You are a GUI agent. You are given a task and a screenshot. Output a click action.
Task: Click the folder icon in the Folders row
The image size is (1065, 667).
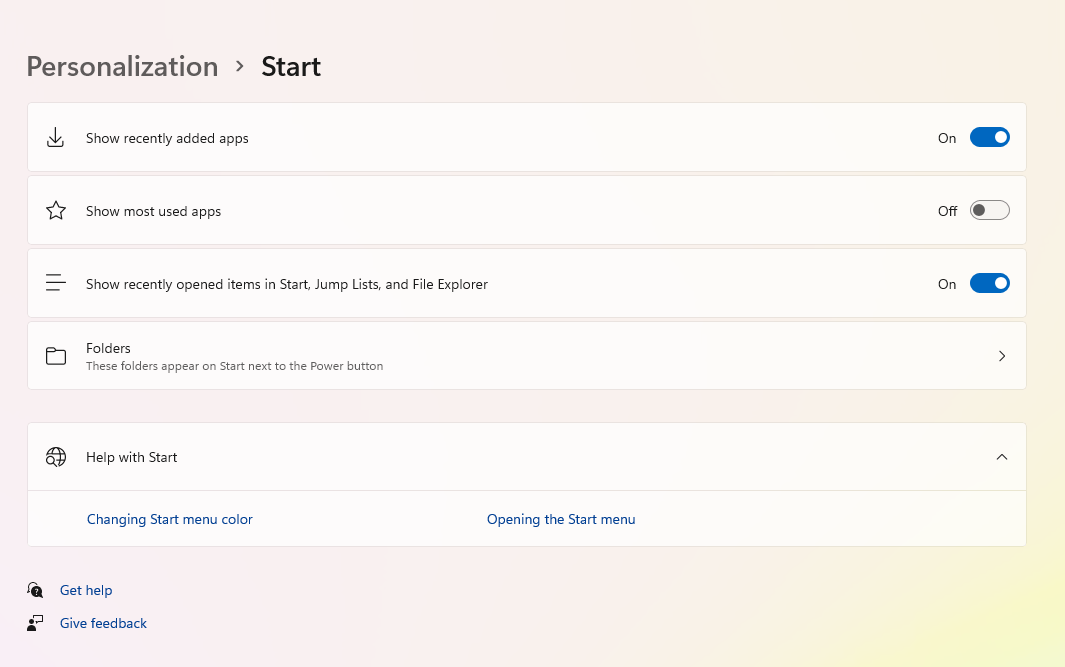[56, 356]
